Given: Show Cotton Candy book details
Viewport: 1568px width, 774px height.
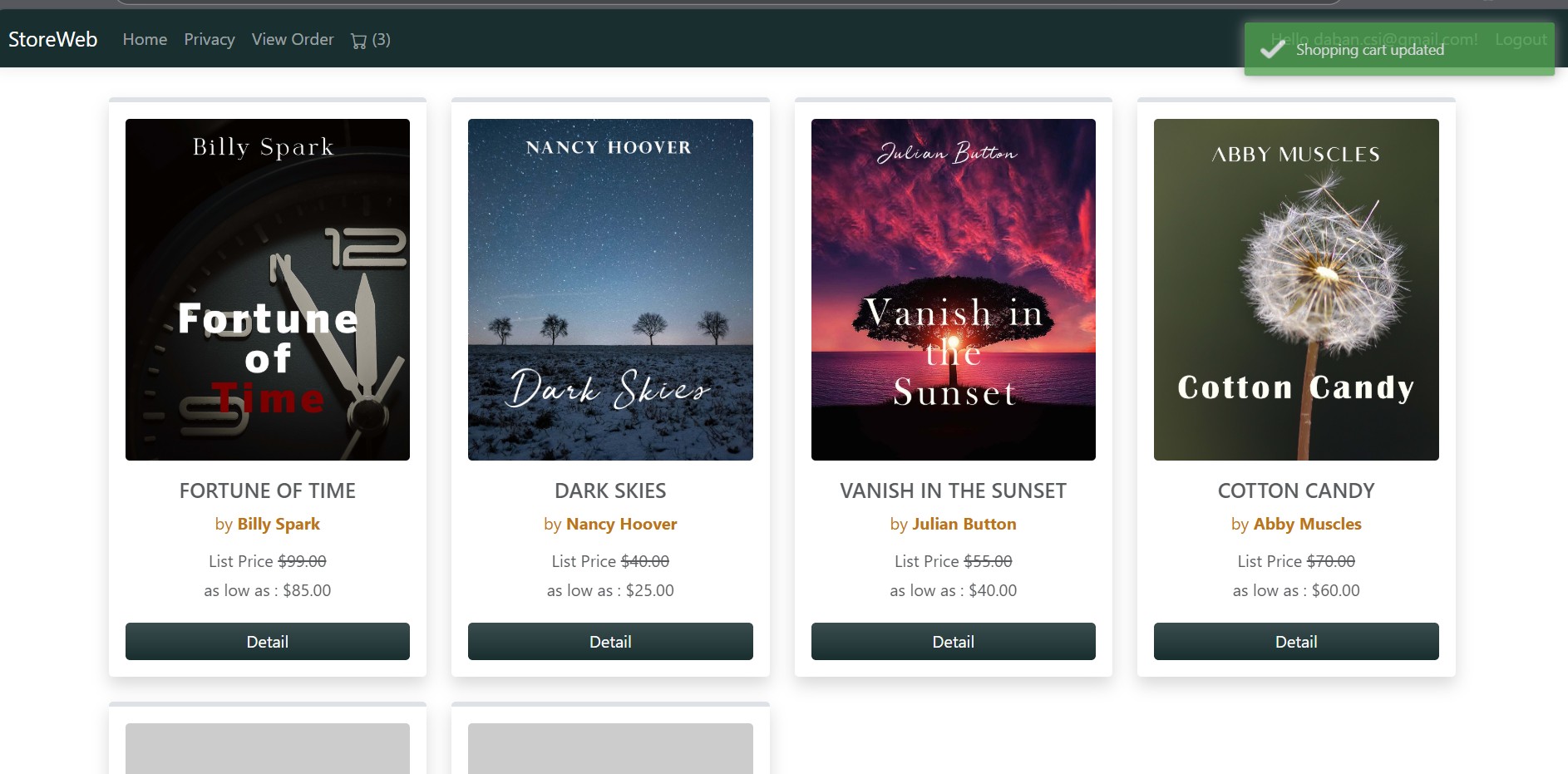Looking at the screenshot, I should click(x=1296, y=641).
